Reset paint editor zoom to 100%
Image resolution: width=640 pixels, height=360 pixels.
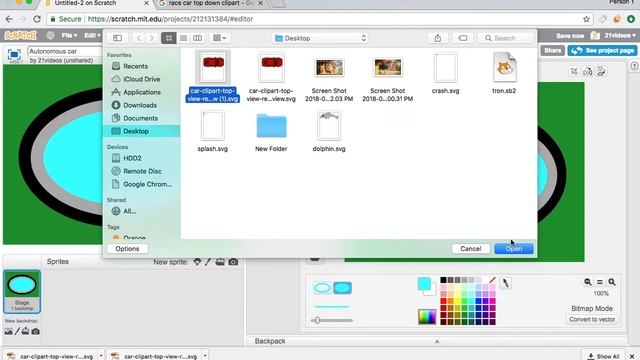tap(600, 282)
